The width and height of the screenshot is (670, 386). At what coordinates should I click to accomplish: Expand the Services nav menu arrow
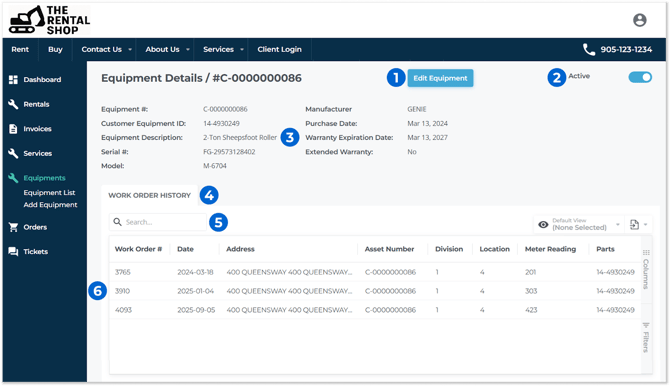click(242, 50)
